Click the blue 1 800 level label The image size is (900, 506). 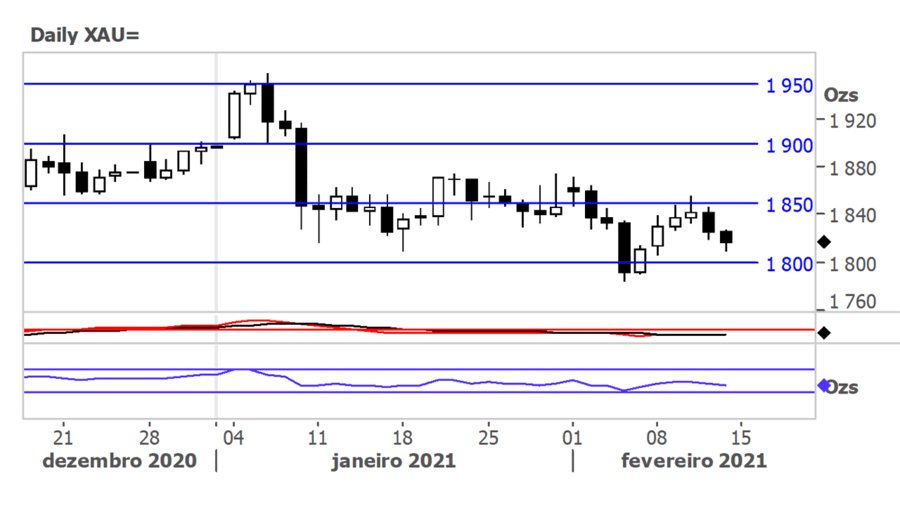(x=790, y=264)
